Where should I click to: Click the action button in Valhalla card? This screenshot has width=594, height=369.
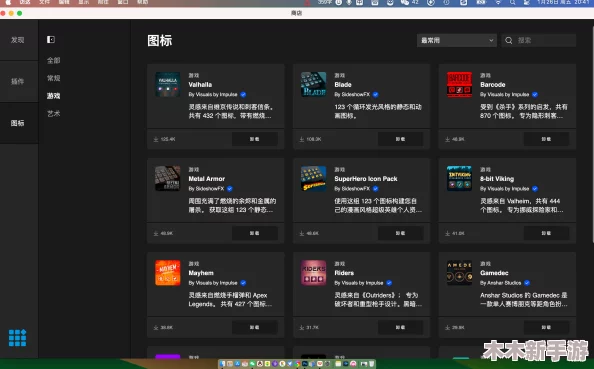coord(255,139)
